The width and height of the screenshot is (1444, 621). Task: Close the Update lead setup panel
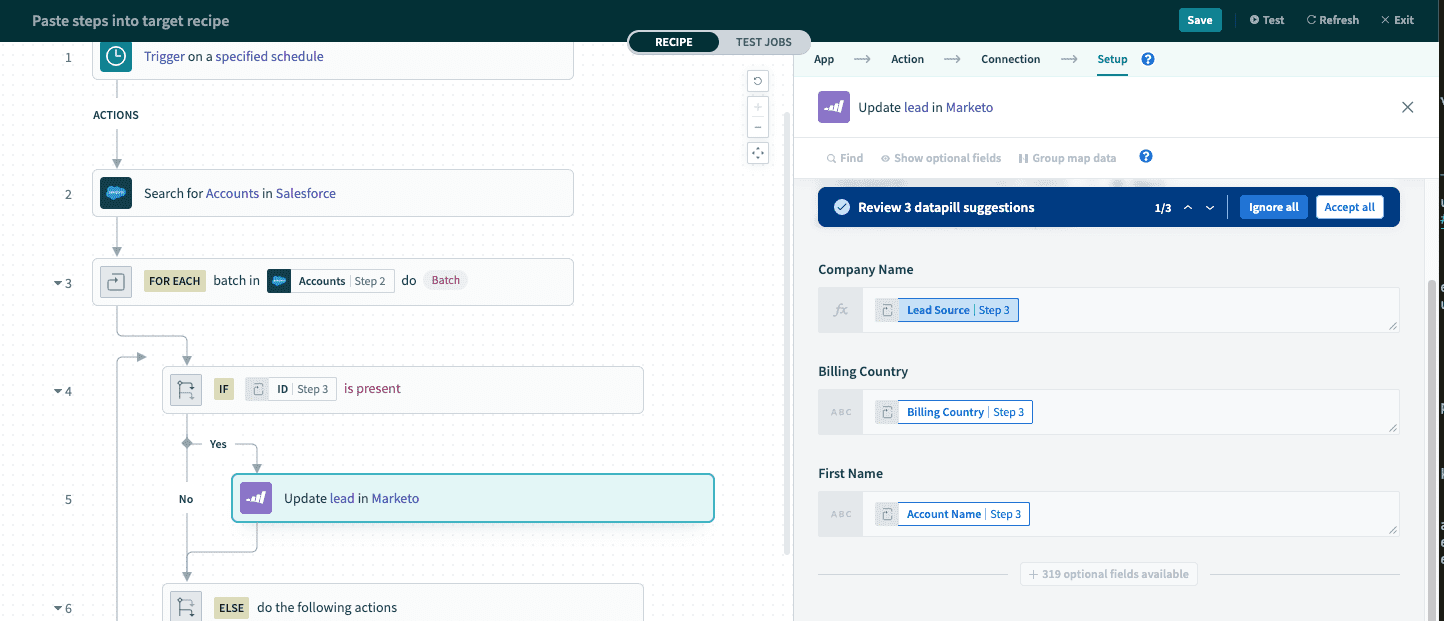tap(1407, 107)
